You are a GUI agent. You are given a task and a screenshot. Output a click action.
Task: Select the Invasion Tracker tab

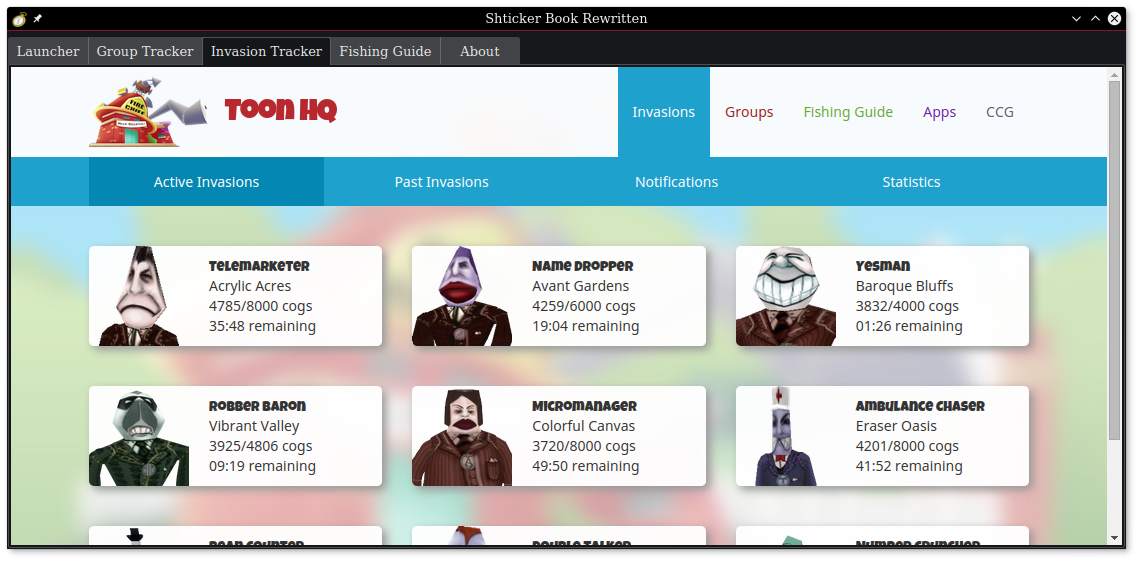pyautogui.click(x=267, y=52)
